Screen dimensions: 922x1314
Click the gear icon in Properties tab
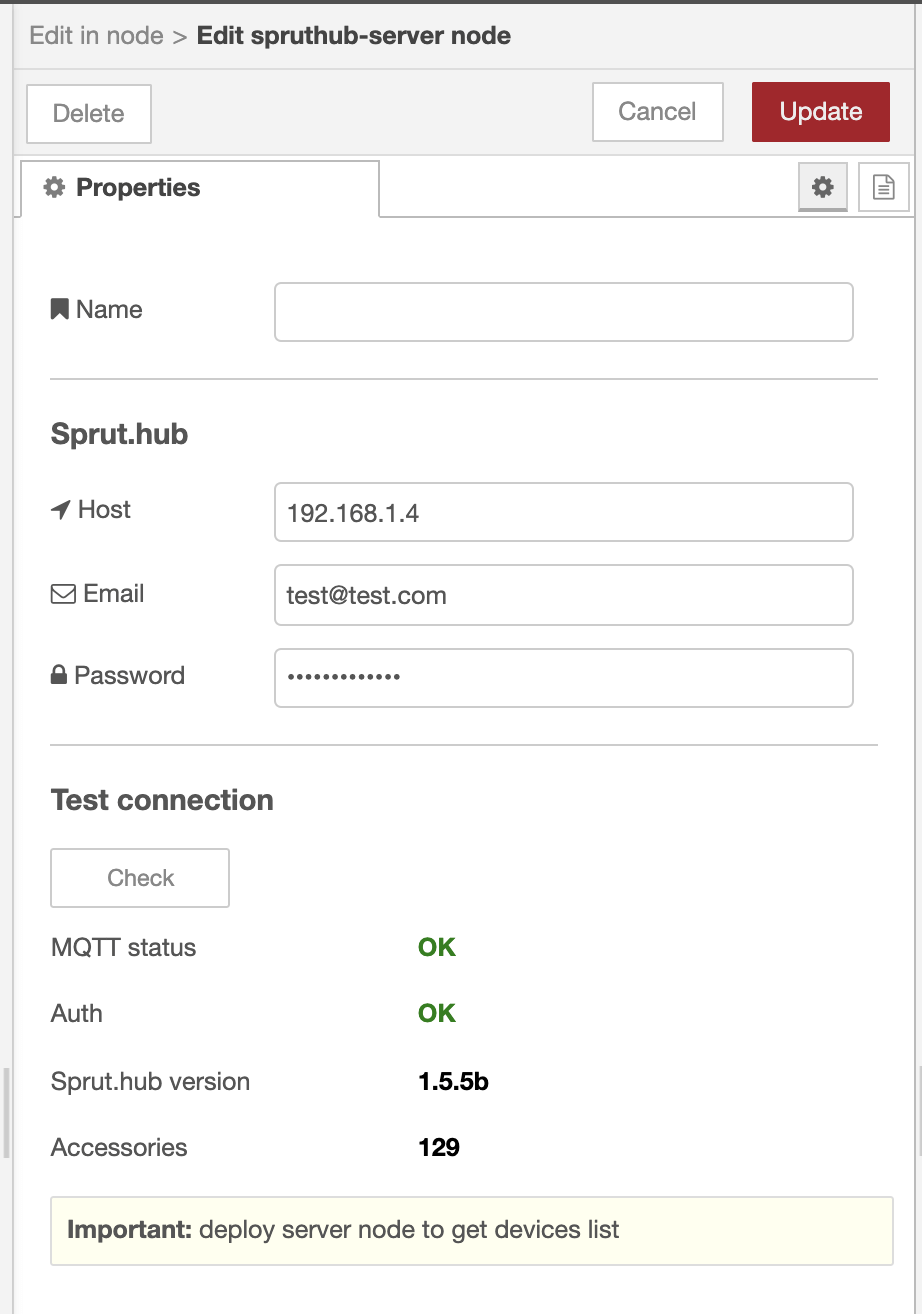(55, 187)
